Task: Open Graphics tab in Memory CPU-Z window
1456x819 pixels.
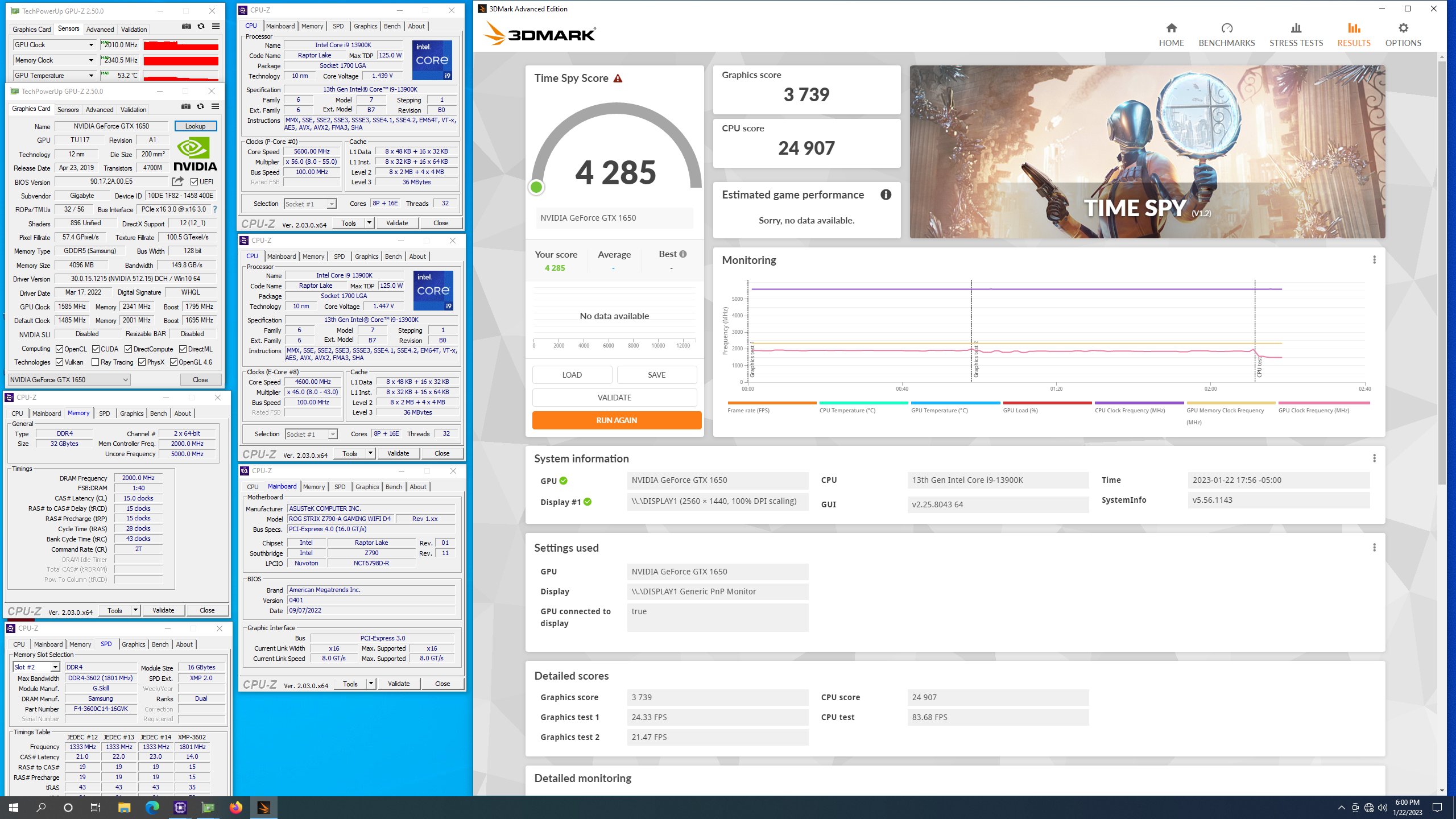Action: click(x=131, y=413)
